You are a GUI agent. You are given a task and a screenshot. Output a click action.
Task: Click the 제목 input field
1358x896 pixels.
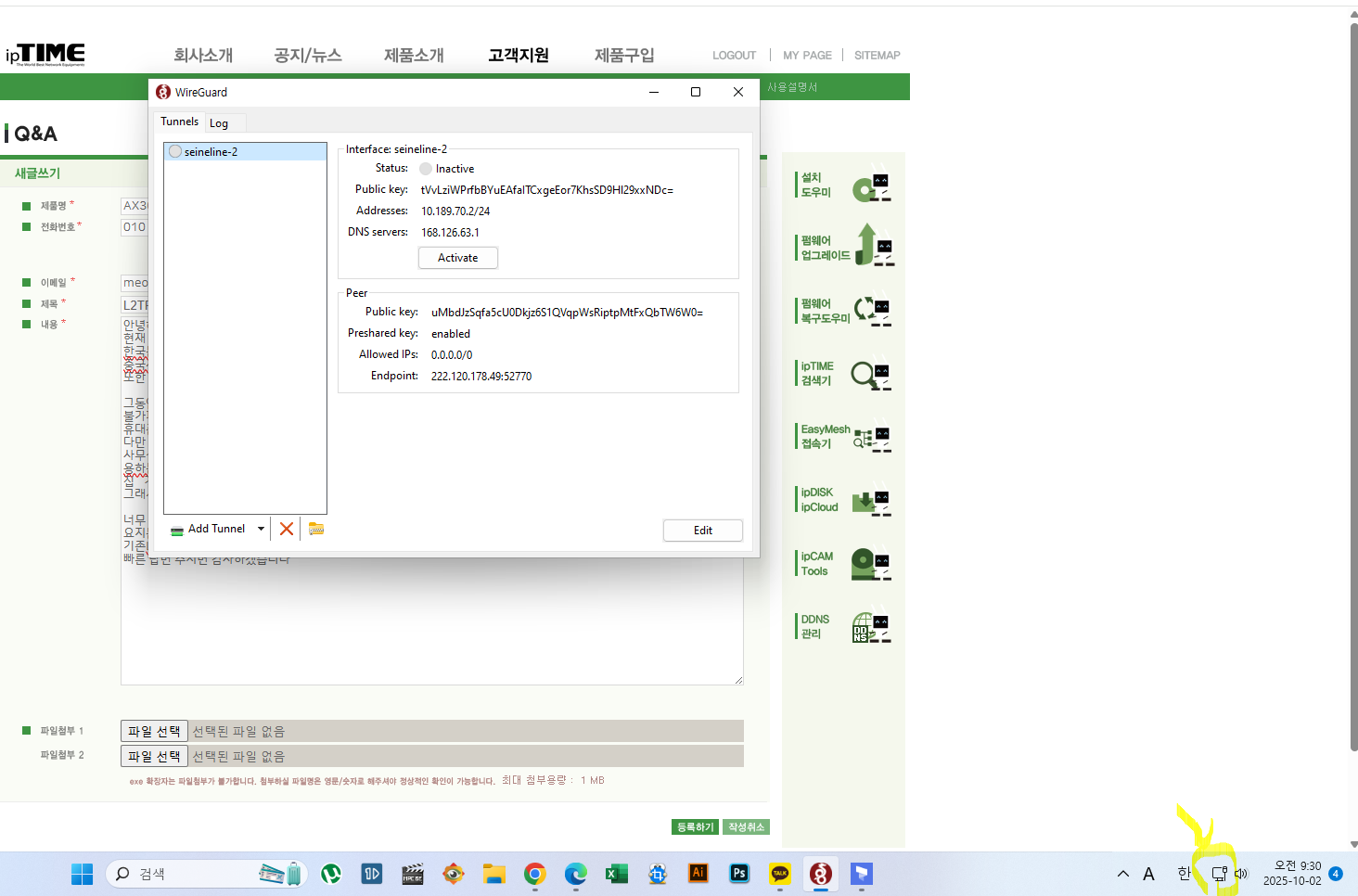pyautogui.click(x=135, y=305)
